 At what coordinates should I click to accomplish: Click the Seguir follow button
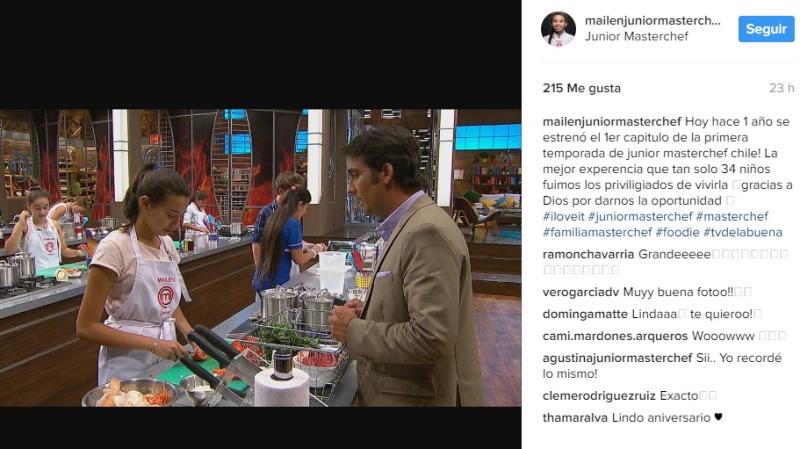tap(766, 29)
